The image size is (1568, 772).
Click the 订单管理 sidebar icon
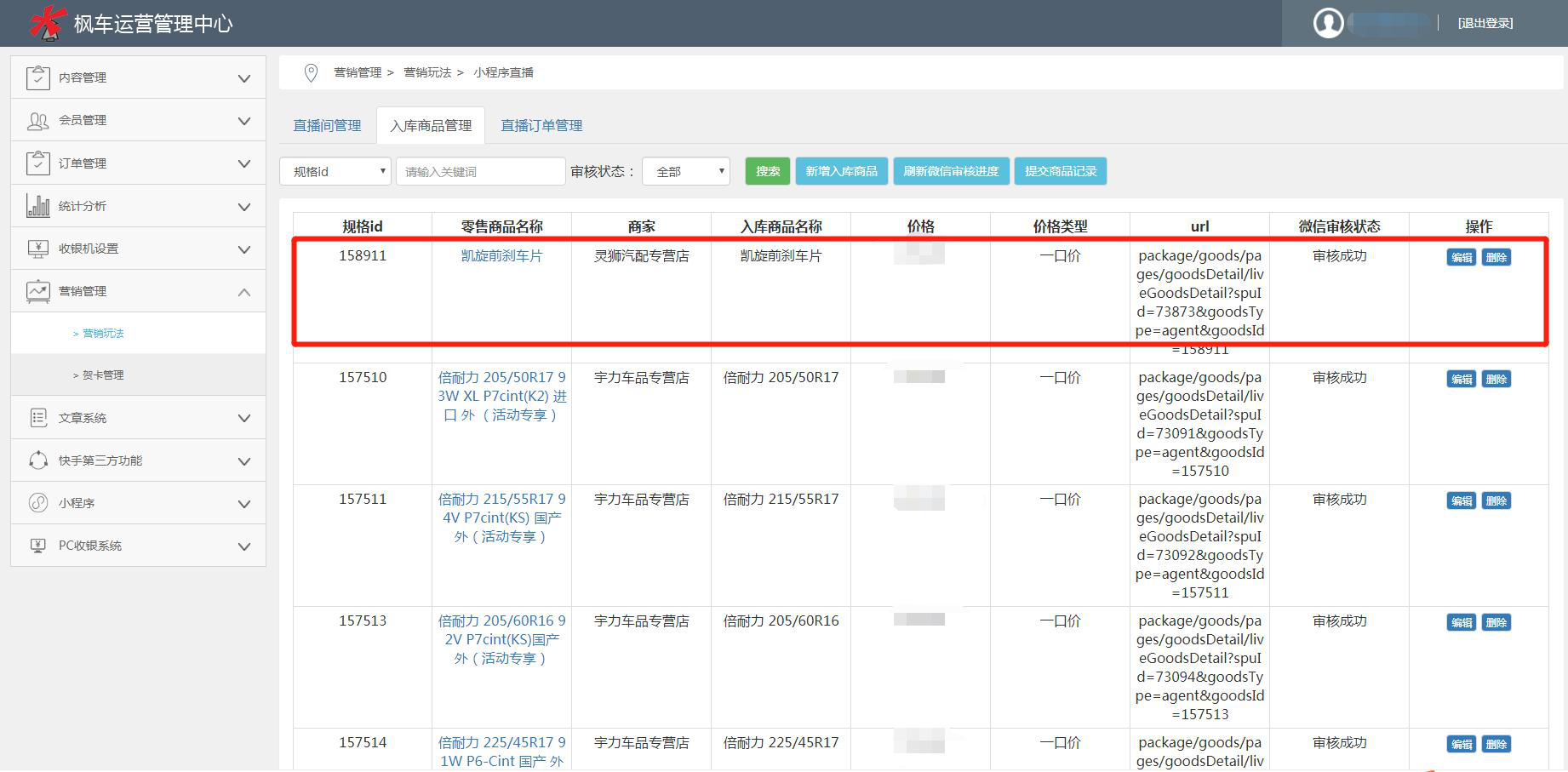(38, 163)
